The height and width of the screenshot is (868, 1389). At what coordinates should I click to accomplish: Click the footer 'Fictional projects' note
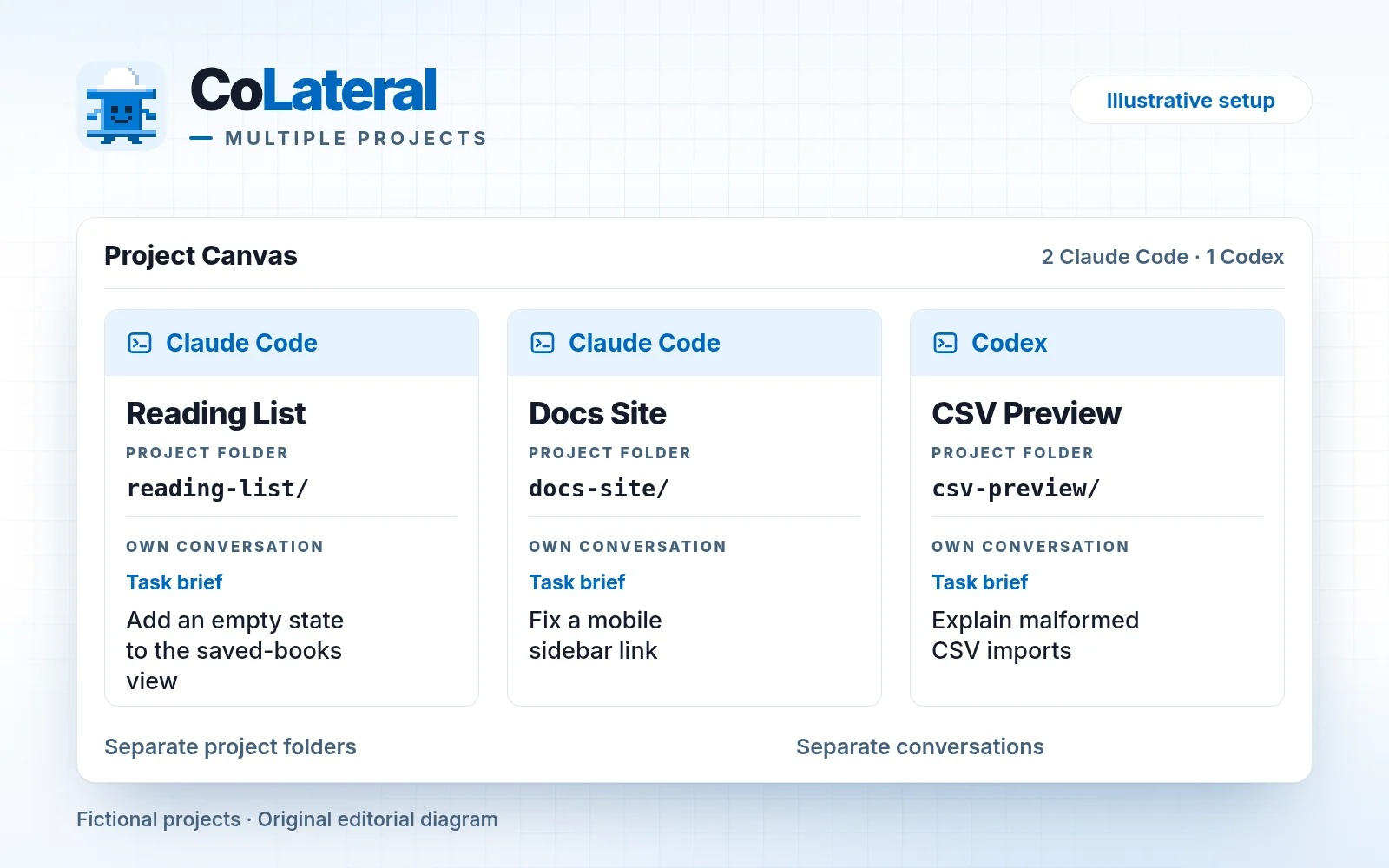(x=287, y=819)
